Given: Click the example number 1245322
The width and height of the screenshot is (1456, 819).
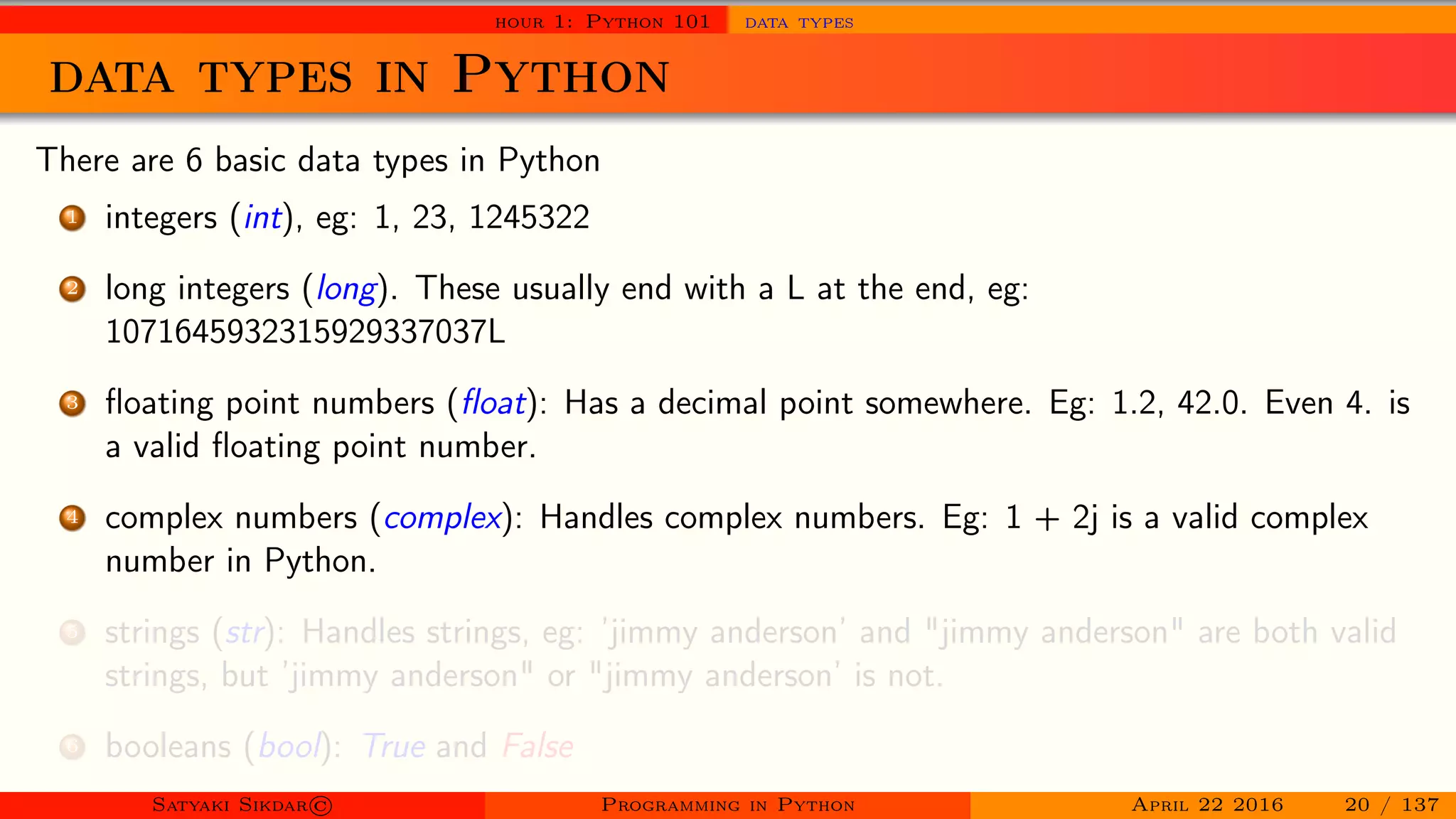Looking at the screenshot, I should coord(530,217).
